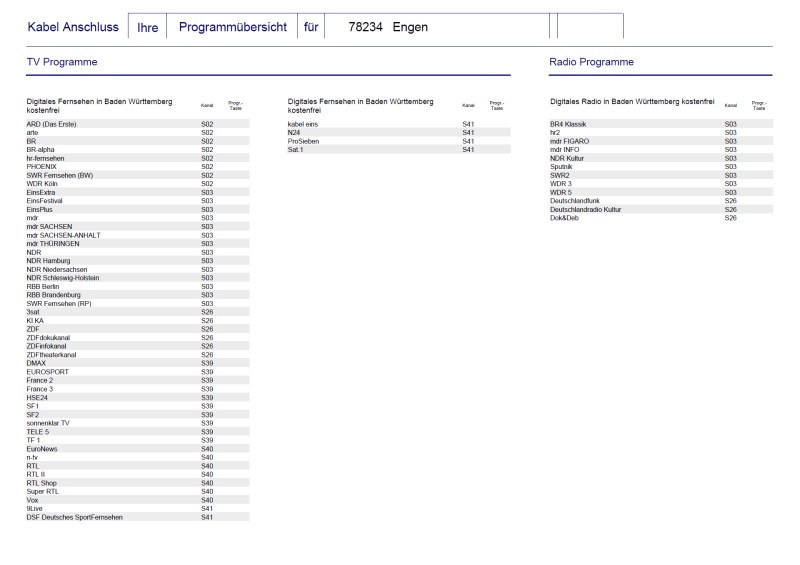The height and width of the screenshot is (565, 800).
Task: Click the 'ARD (Das Erste)' row
Action: tap(138, 124)
